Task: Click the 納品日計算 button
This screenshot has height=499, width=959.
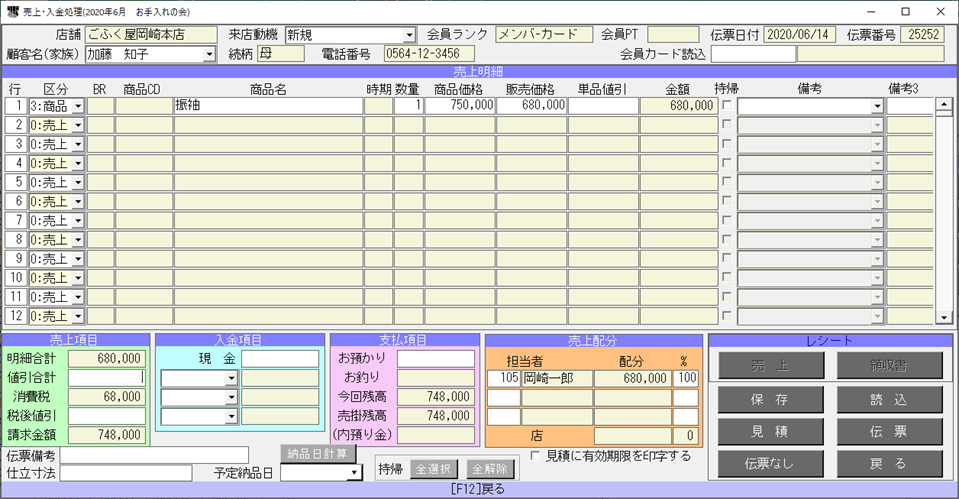Action: [x=320, y=452]
